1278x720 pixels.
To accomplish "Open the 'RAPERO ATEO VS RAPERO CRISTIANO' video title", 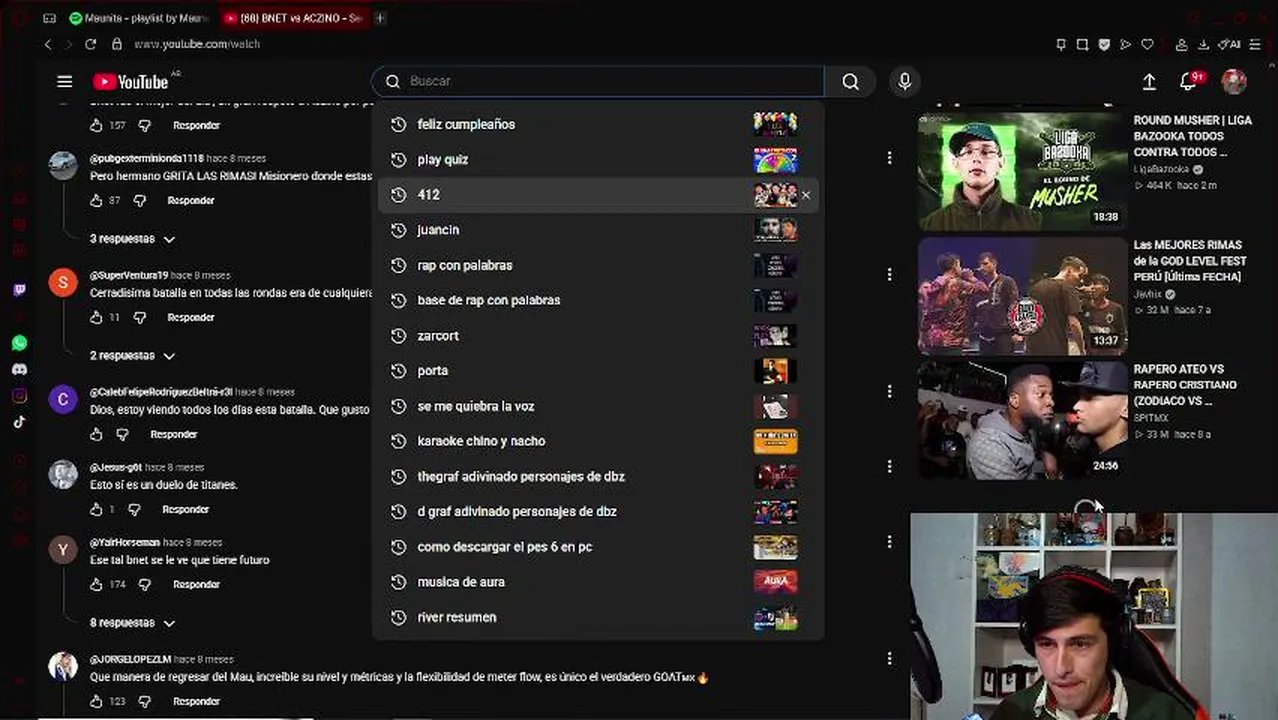I will coord(1185,385).
